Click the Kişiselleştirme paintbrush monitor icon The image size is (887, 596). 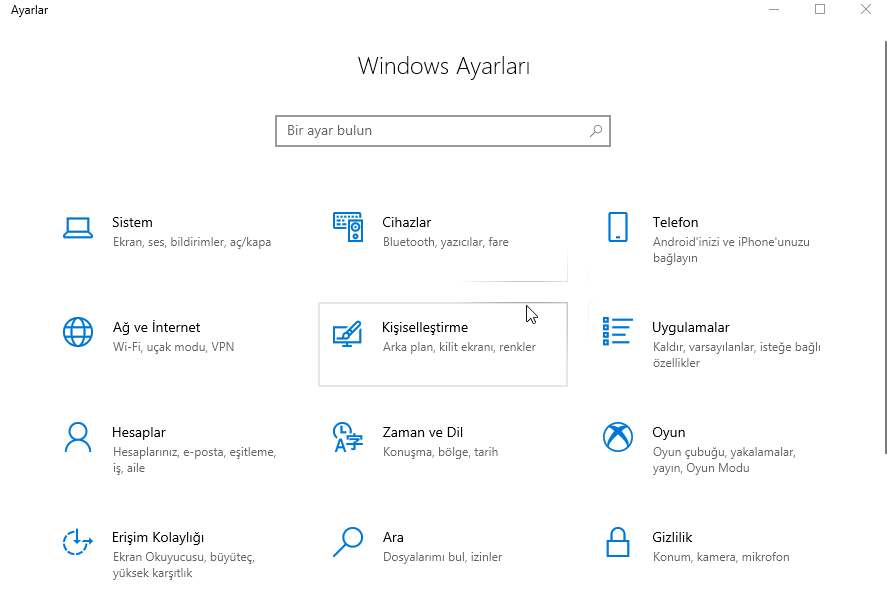347,333
